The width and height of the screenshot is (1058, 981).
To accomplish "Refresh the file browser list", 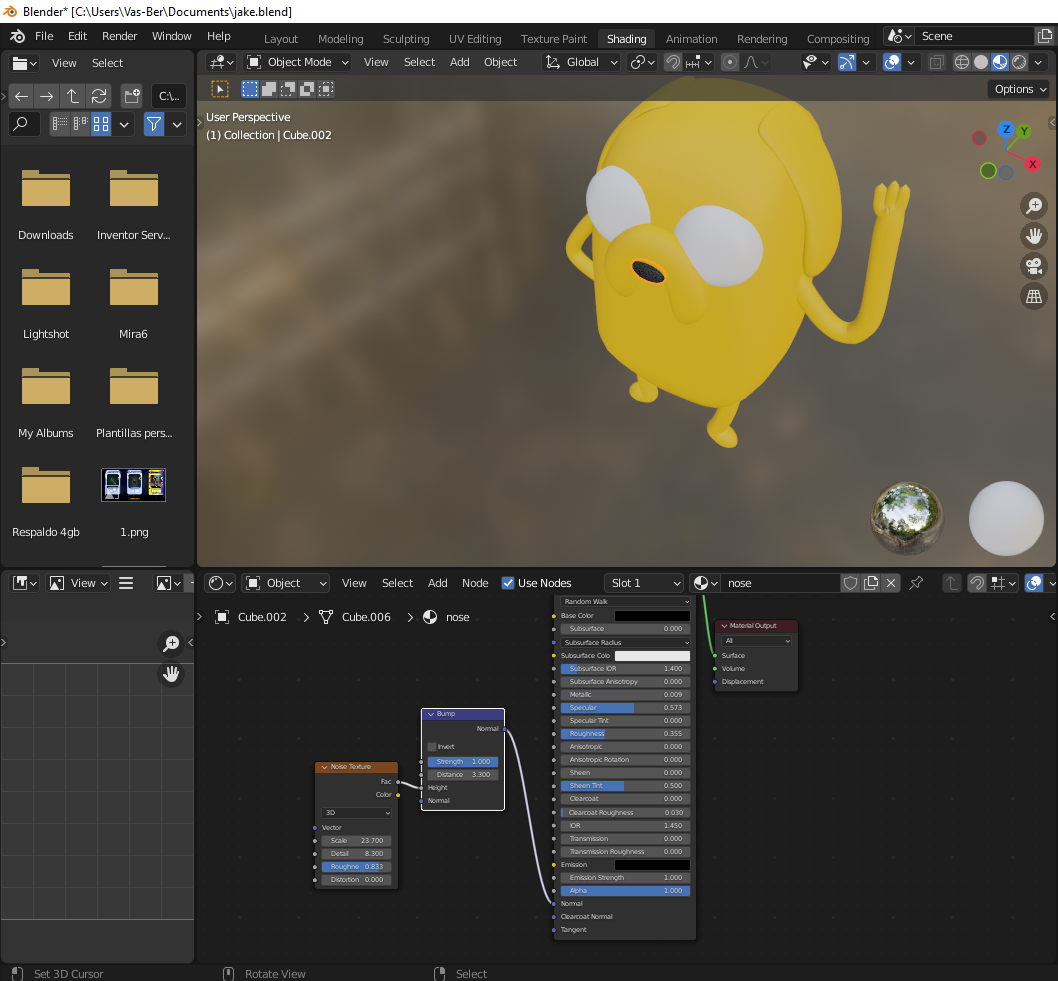I will [99, 96].
